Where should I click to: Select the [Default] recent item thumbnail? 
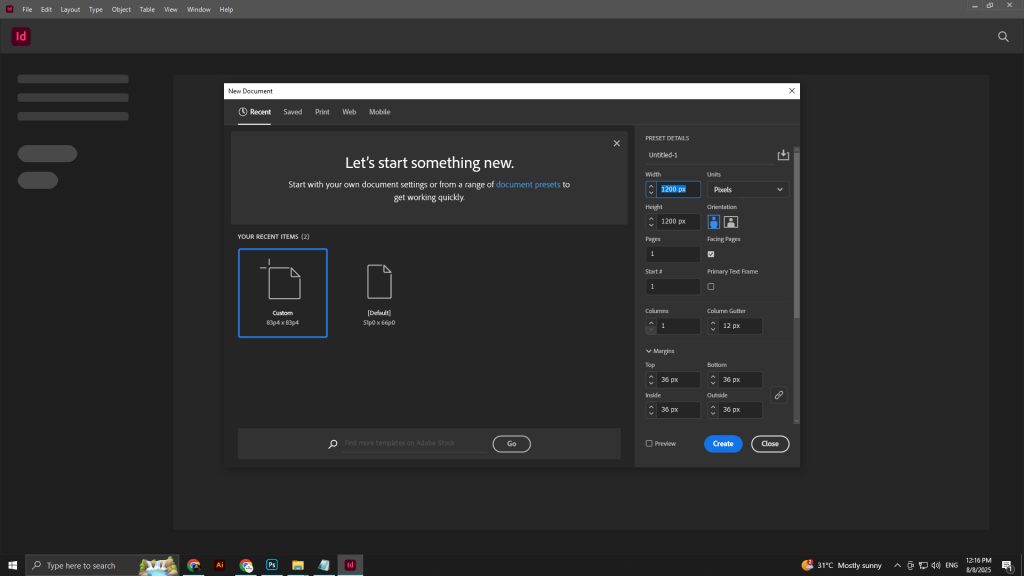click(x=379, y=293)
